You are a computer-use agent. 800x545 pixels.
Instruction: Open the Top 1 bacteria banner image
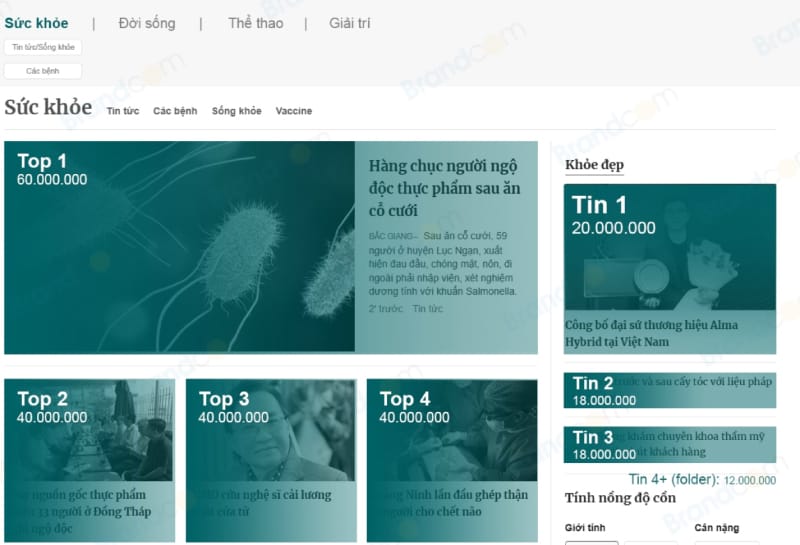(180, 247)
